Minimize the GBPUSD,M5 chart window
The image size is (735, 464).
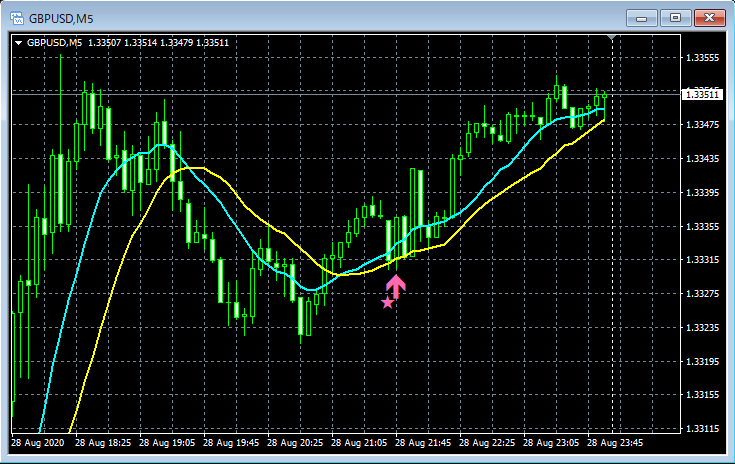pos(641,18)
